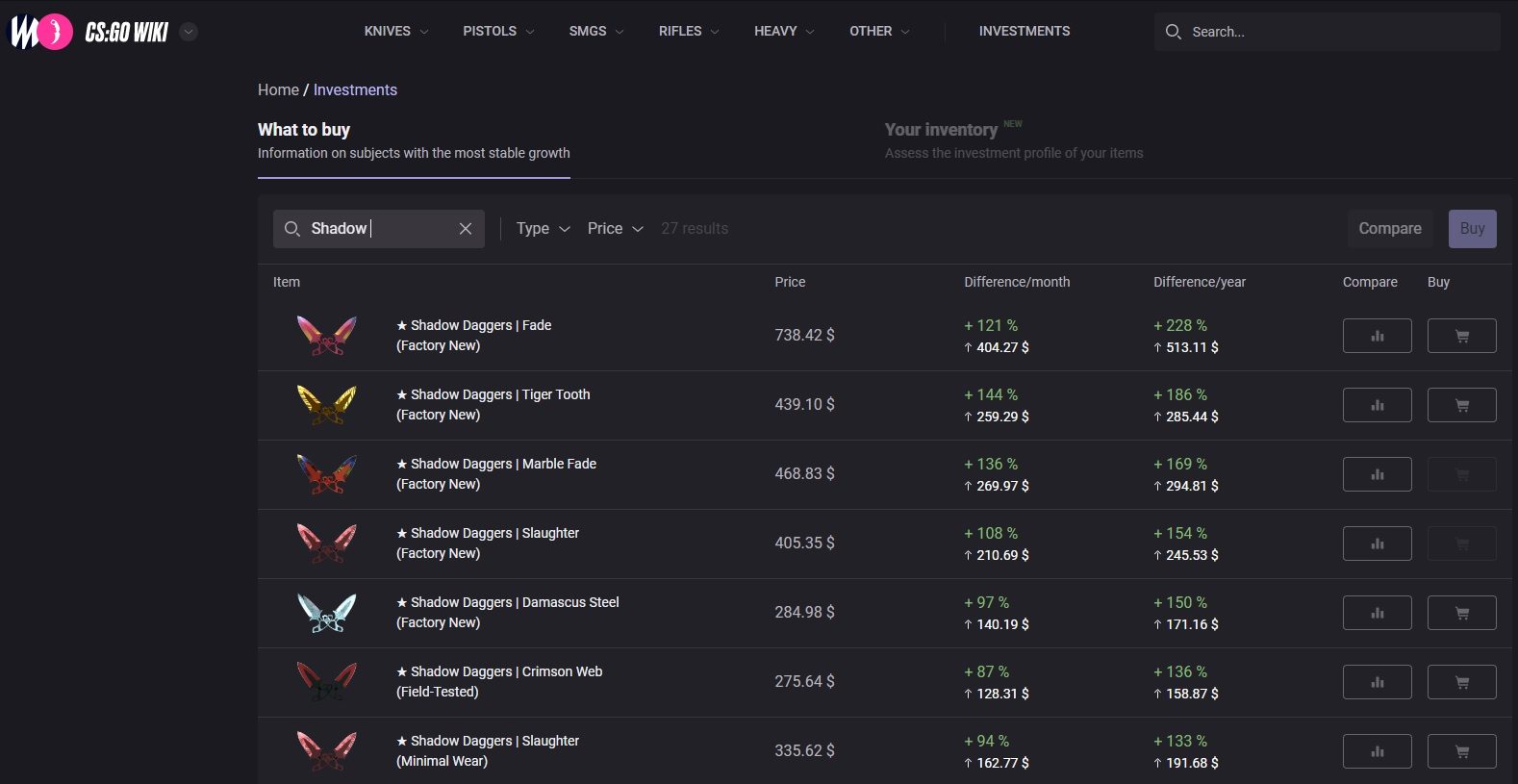Open Slaughter Factory New daggers thumbnail
Viewport: 1518px width, 784px height.
click(327, 544)
